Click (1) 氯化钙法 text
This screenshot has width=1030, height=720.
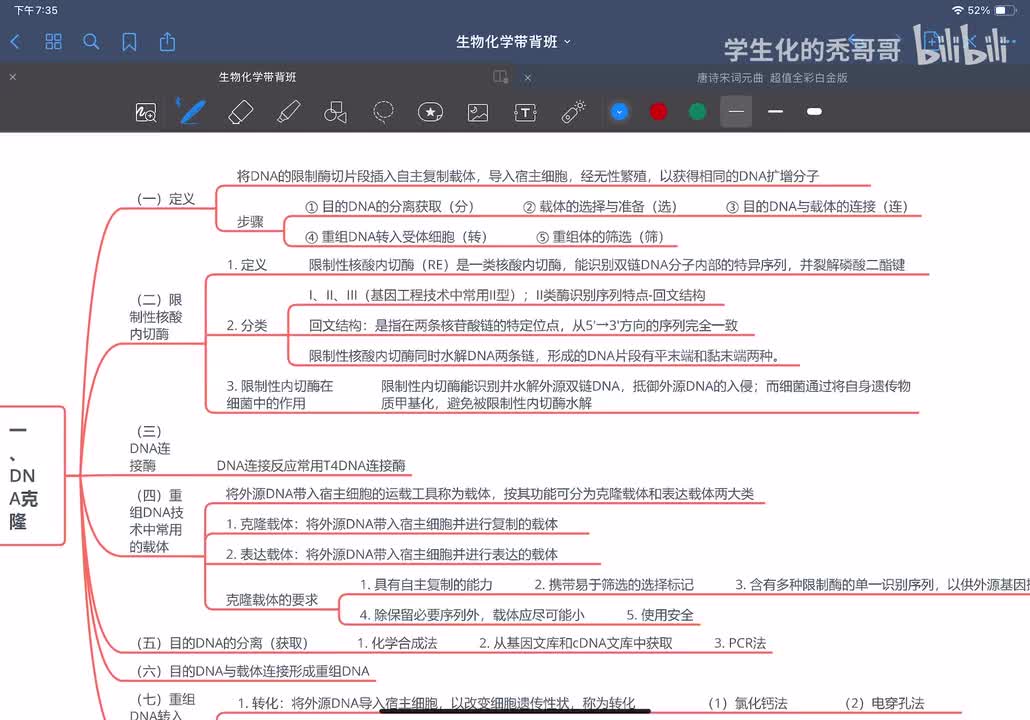(x=748, y=704)
